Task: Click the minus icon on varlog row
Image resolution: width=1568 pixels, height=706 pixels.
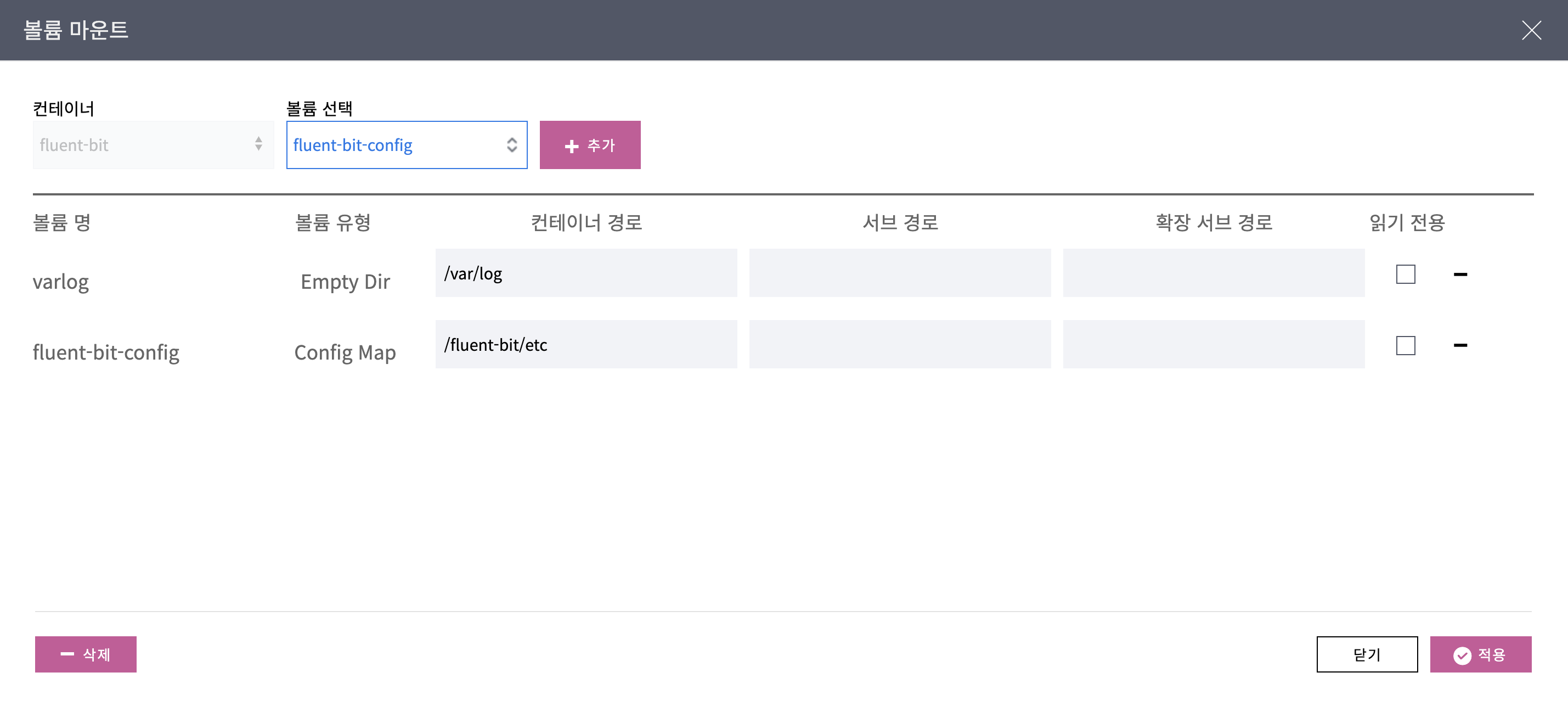Action: coord(1460,274)
